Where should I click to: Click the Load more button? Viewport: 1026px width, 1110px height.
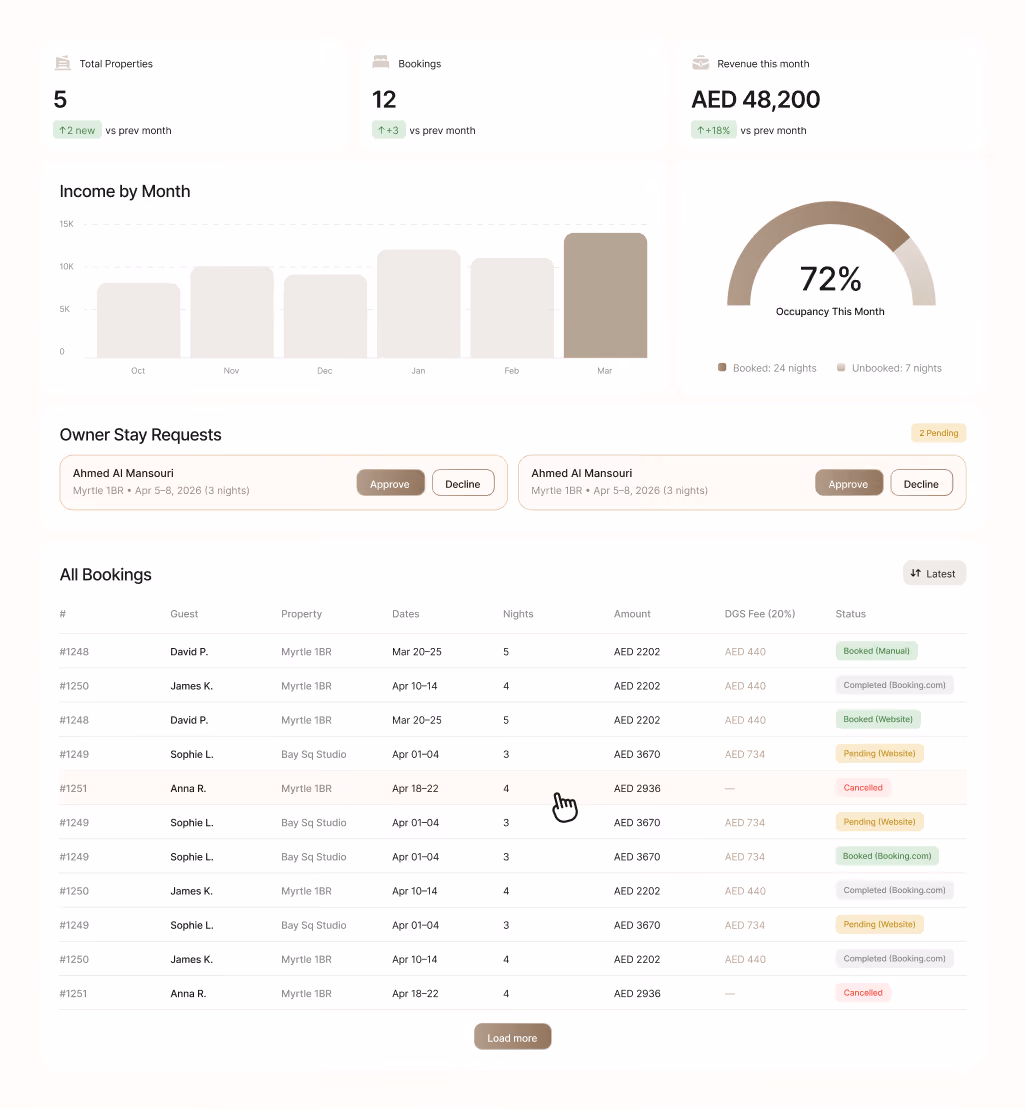coord(513,1037)
